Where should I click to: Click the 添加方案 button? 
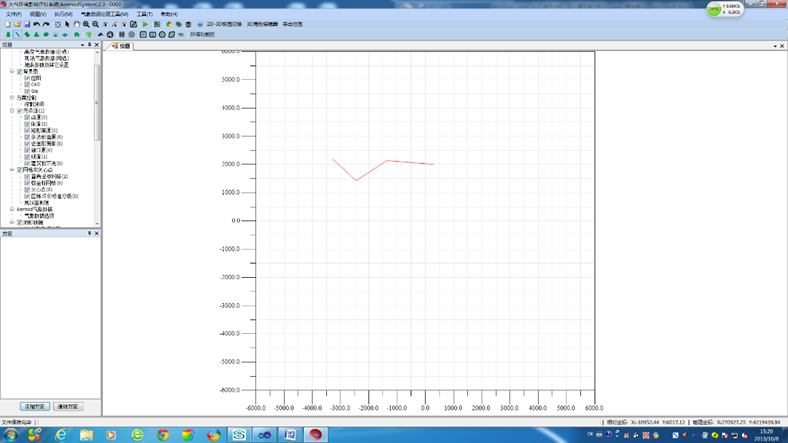tap(34, 407)
